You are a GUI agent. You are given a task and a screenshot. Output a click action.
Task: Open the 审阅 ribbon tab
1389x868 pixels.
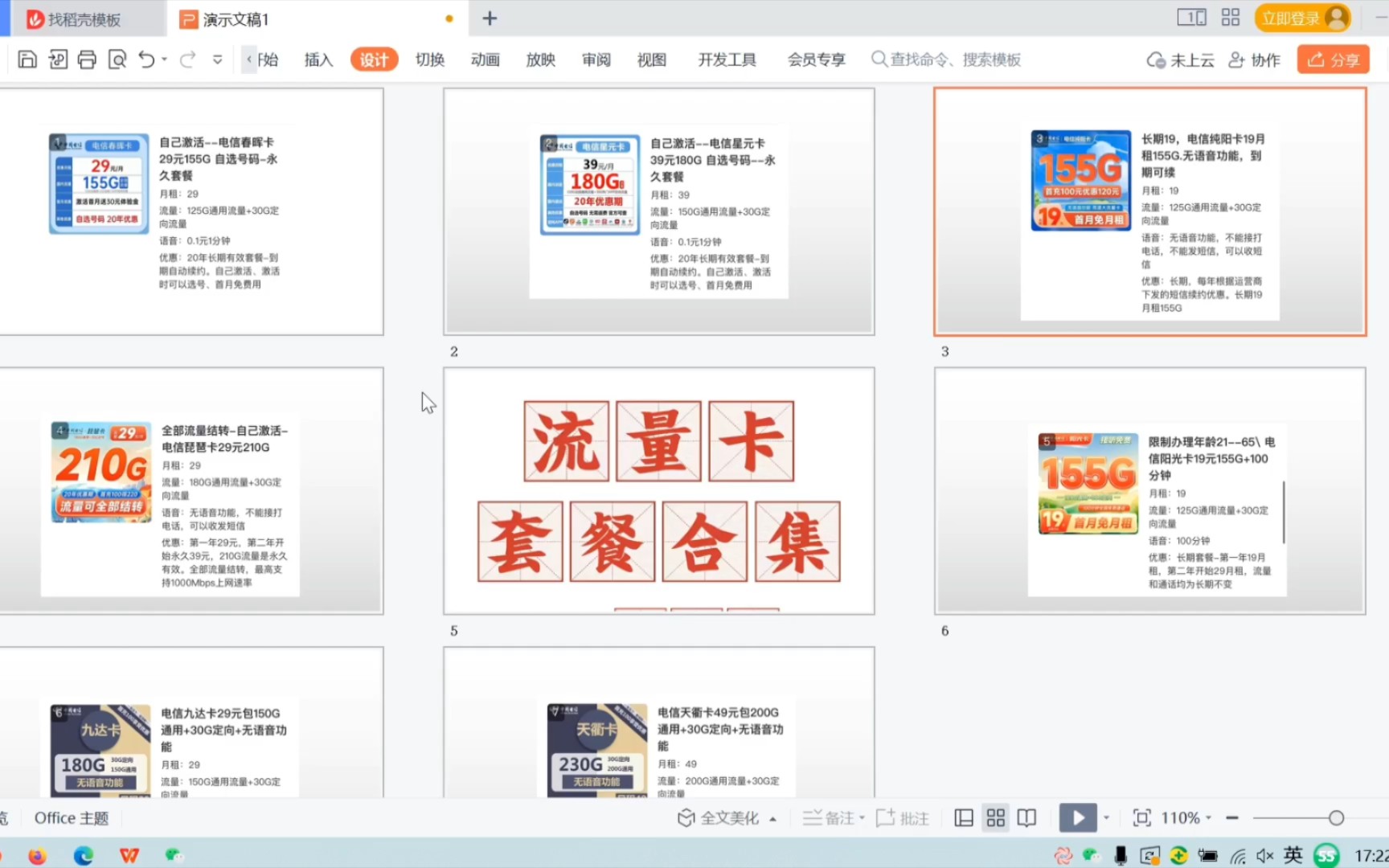pyautogui.click(x=596, y=59)
